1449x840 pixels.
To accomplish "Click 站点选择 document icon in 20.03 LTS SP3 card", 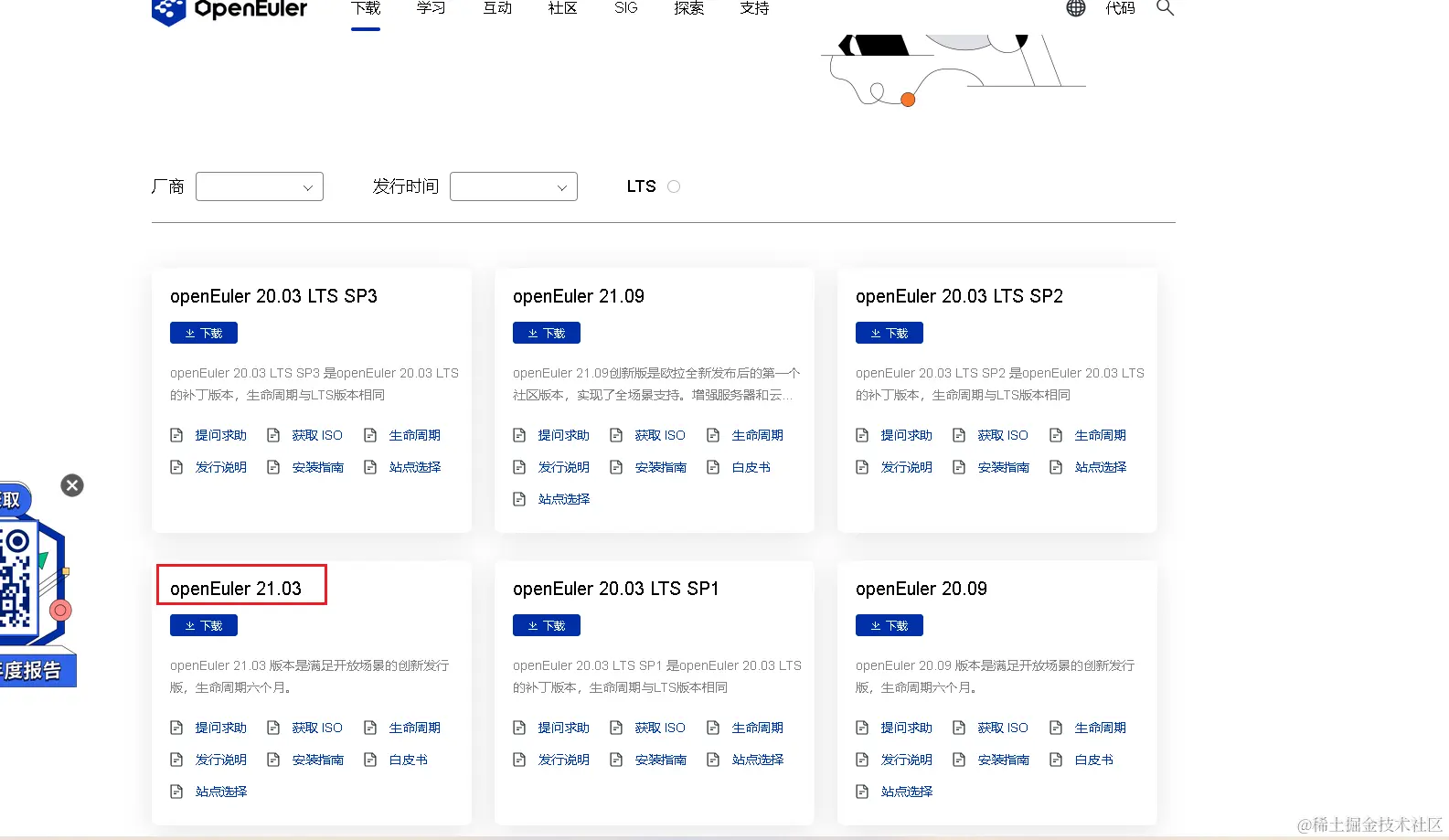I will tap(370, 467).
